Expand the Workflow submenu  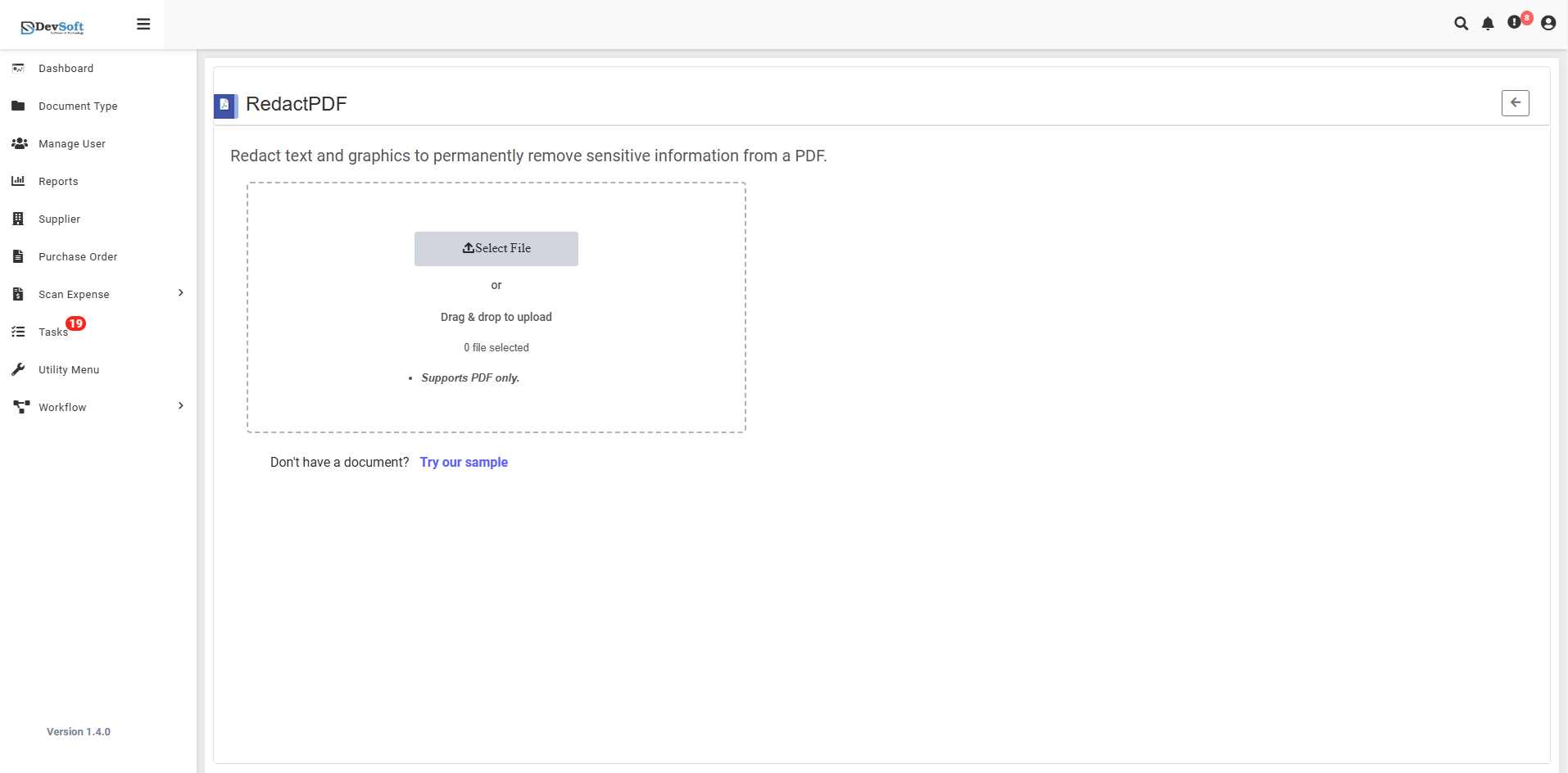pyautogui.click(x=179, y=406)
